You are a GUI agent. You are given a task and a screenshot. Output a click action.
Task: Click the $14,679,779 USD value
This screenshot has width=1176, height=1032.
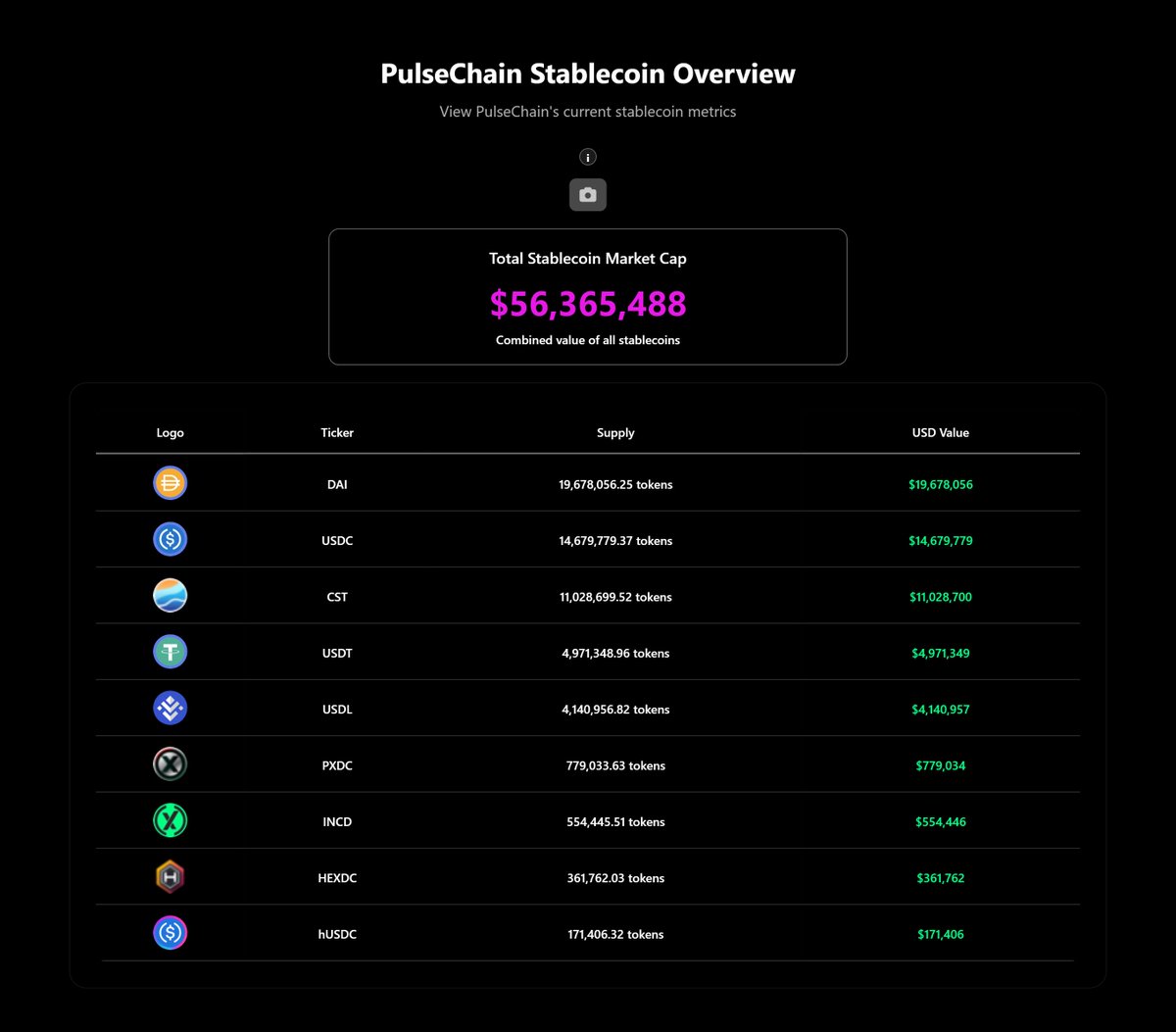click(941, 540)
